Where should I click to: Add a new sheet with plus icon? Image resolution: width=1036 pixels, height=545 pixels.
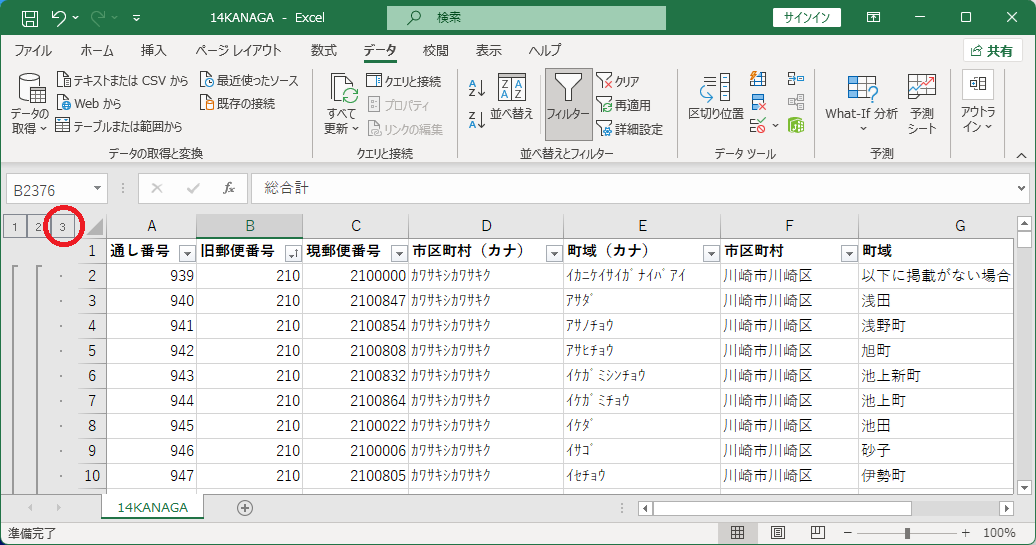tap(244, 507)
